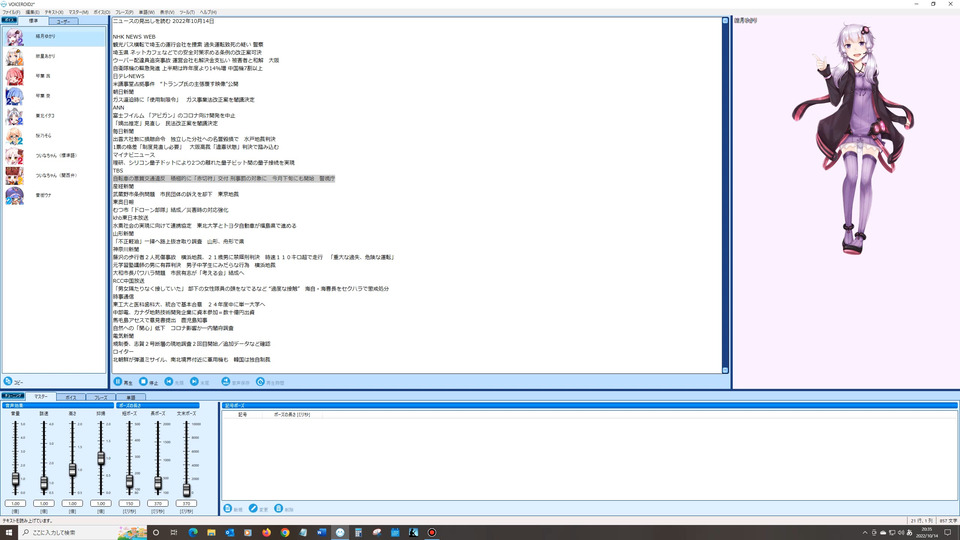Open the Windows Start menu
The height and width of the screenshot is (540, 960).
(x=9, y=532)
